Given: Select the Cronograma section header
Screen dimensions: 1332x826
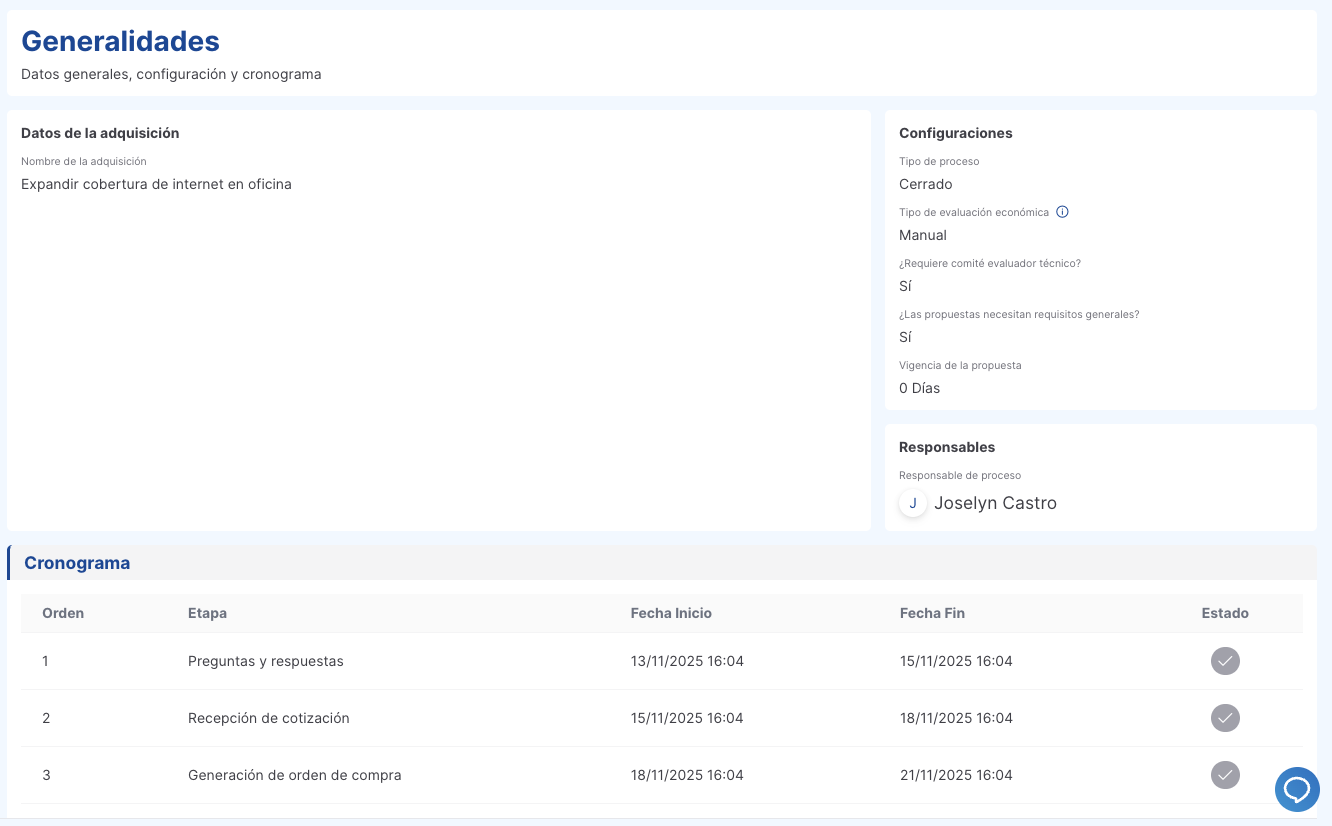Looking at the screenshot, I should click(x=77, y=563).
